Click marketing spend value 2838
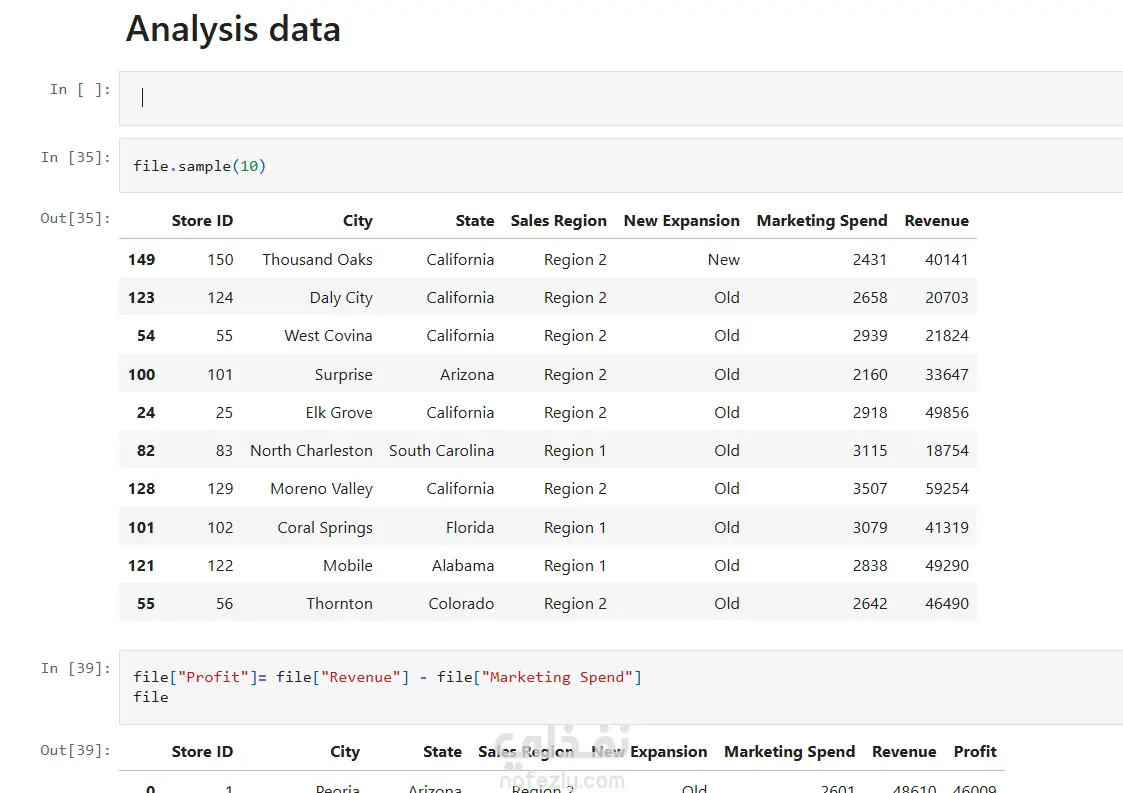Viewport: 1123px width, 793px height. tap(870, 565)
